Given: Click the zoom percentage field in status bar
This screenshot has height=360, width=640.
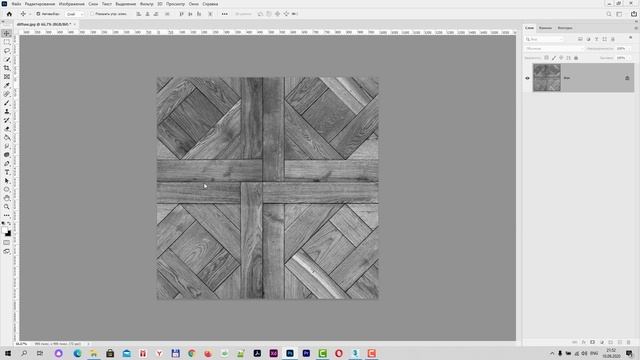Looking at the screenshot, I should pyautogui.click(x=21, y=344).
